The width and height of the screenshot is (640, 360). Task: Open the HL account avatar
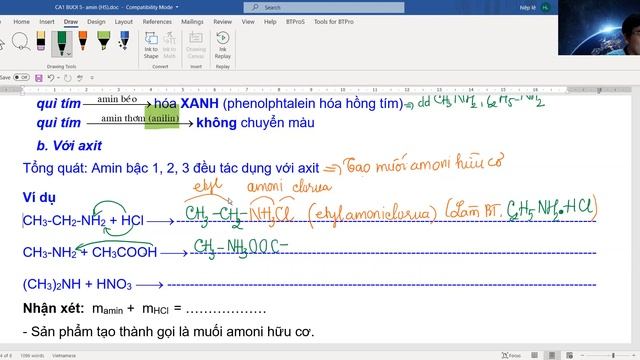click(545, 7)
